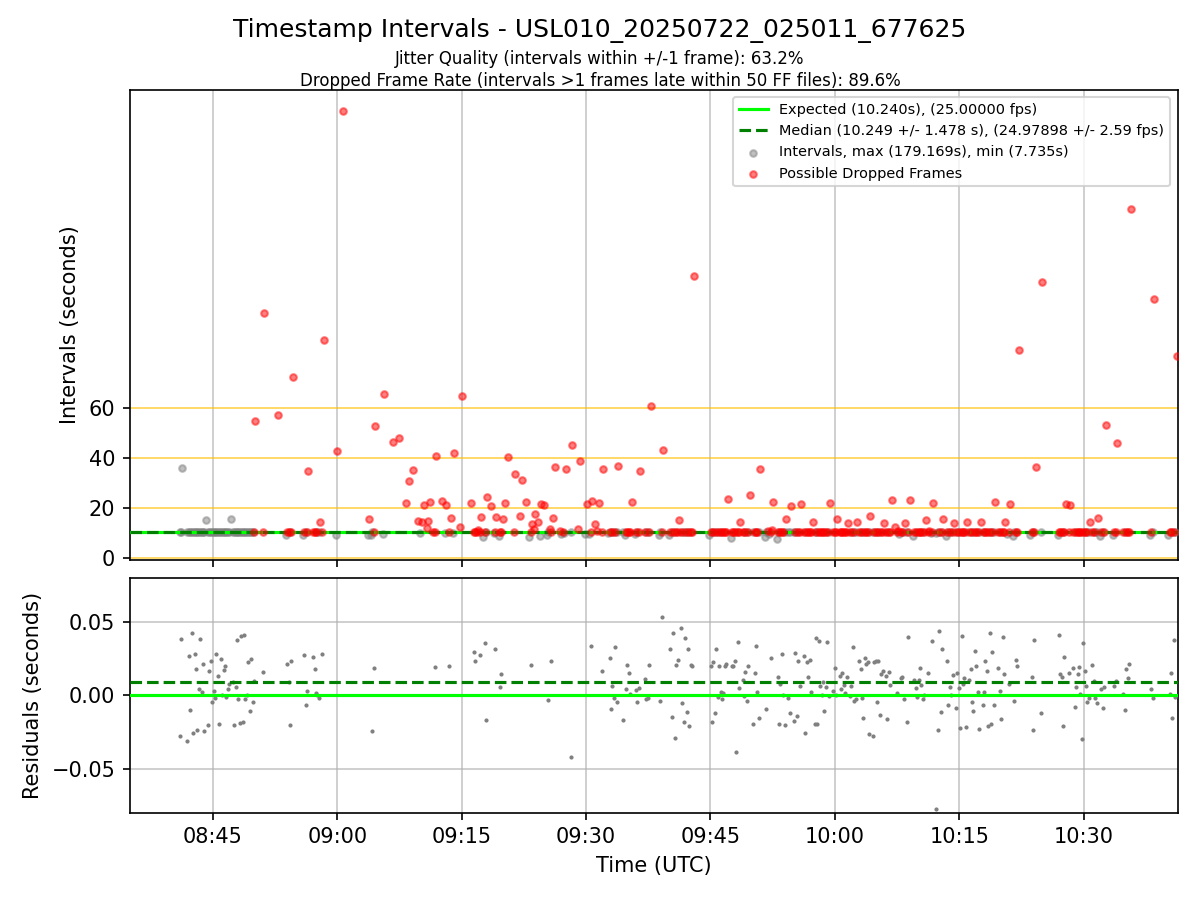This screenshot has width=1200, height=900.
Task: Click the y-axis tick label '20'
Action: (104, 508)
